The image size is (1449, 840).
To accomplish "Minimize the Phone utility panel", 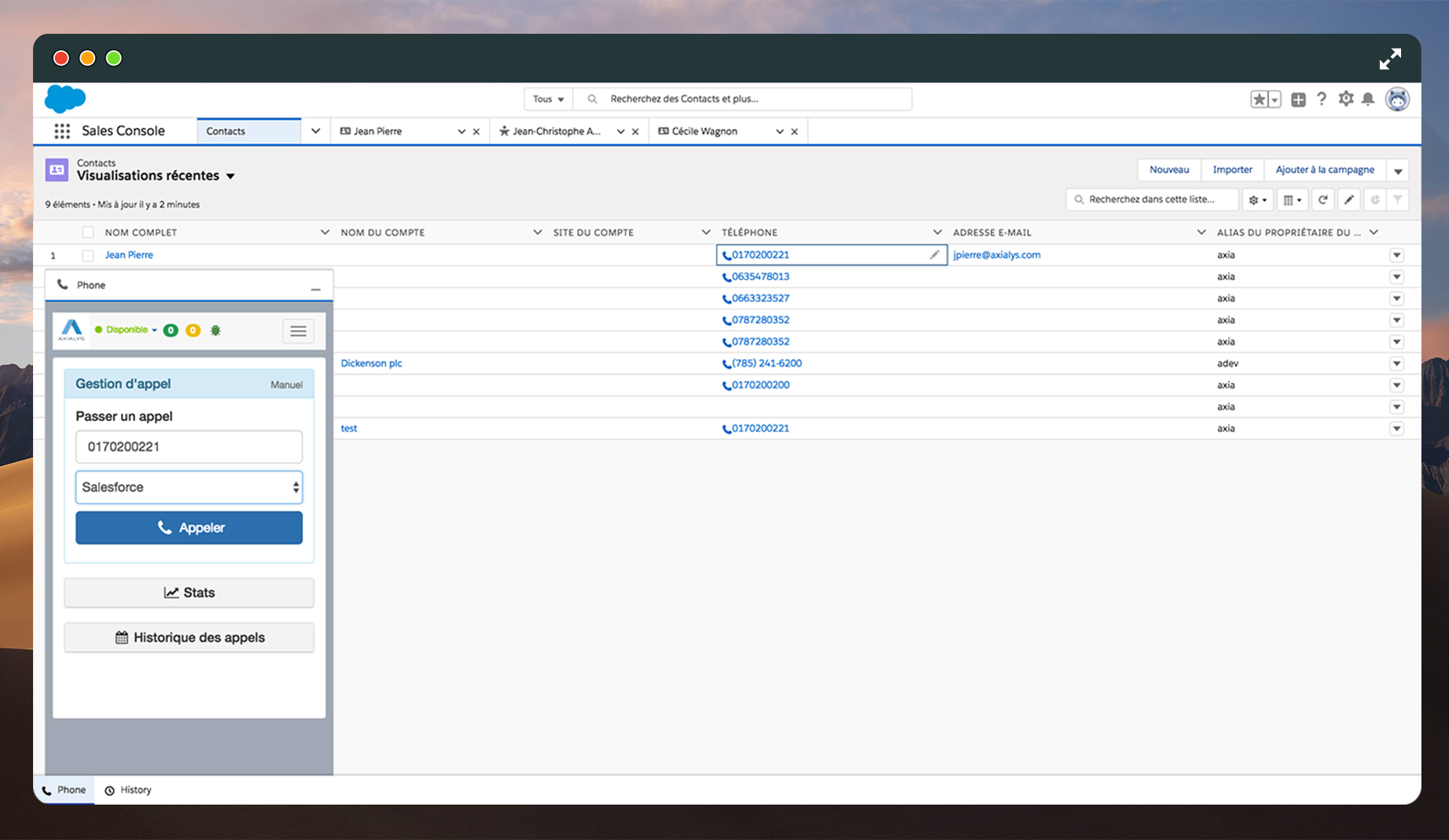I will [315, 287].
